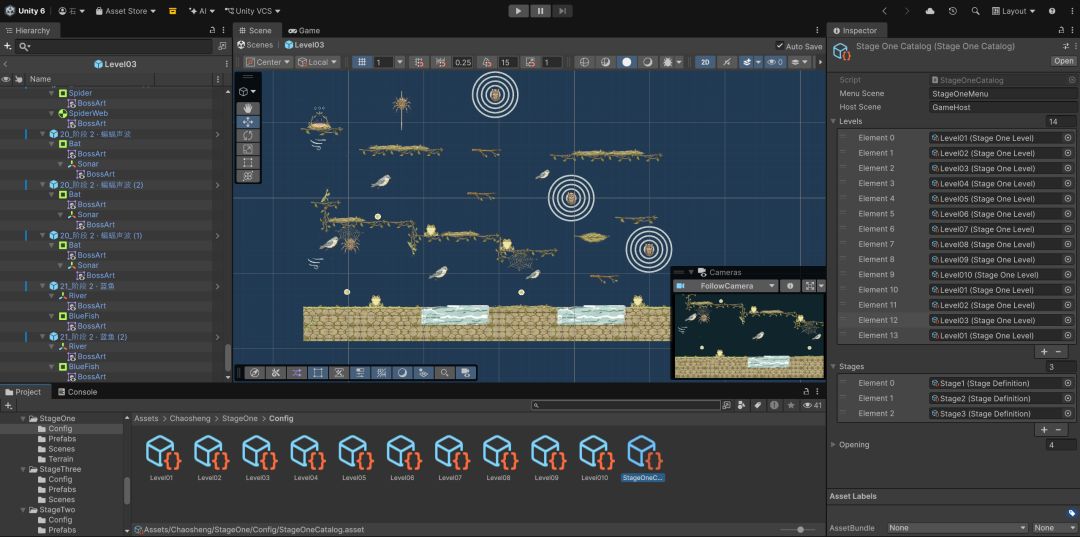Image resolution: width=1080 pixels, height=537 pixels.
Task: Select the Scene tab
Action: [255, 30]
